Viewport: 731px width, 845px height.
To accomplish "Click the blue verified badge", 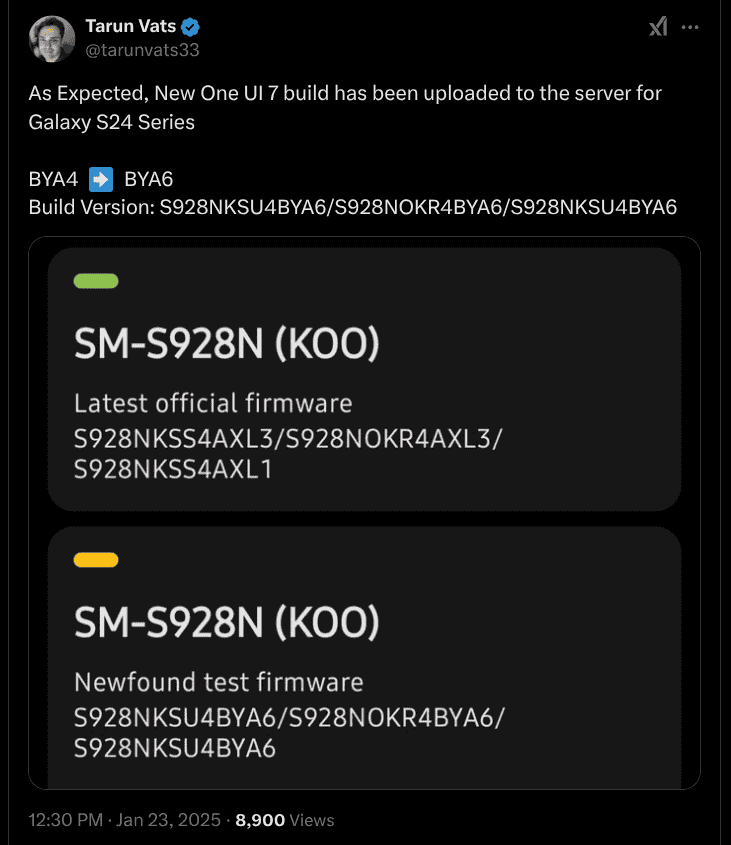I will point(190,26).
